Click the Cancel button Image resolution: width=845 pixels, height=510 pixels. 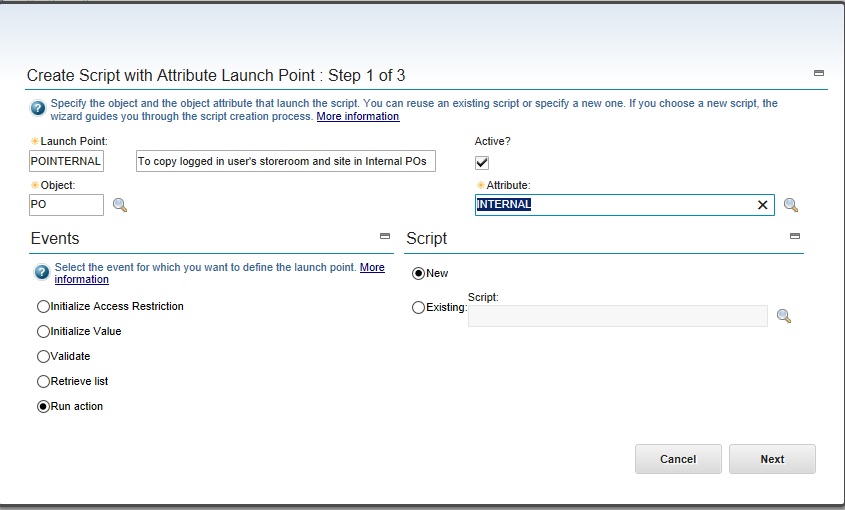tap(678, 459)
